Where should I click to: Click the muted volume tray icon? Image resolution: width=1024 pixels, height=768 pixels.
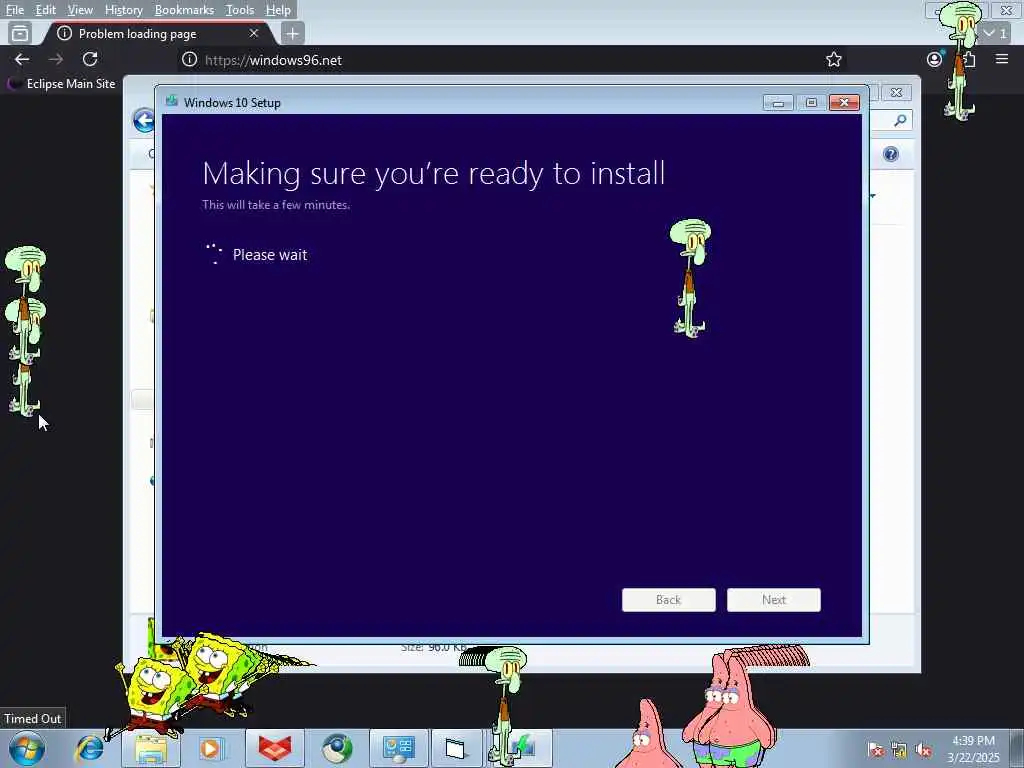[923, 750]
